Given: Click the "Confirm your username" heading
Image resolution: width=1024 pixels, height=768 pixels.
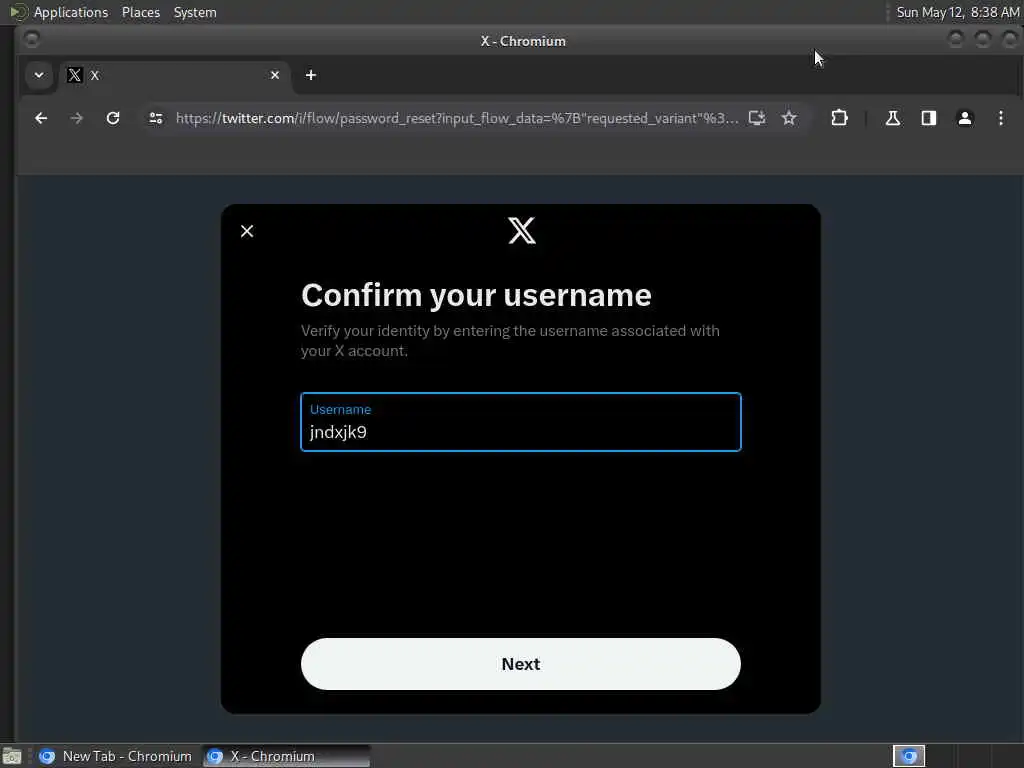Looking at the screenshot, I should point(476,295).
